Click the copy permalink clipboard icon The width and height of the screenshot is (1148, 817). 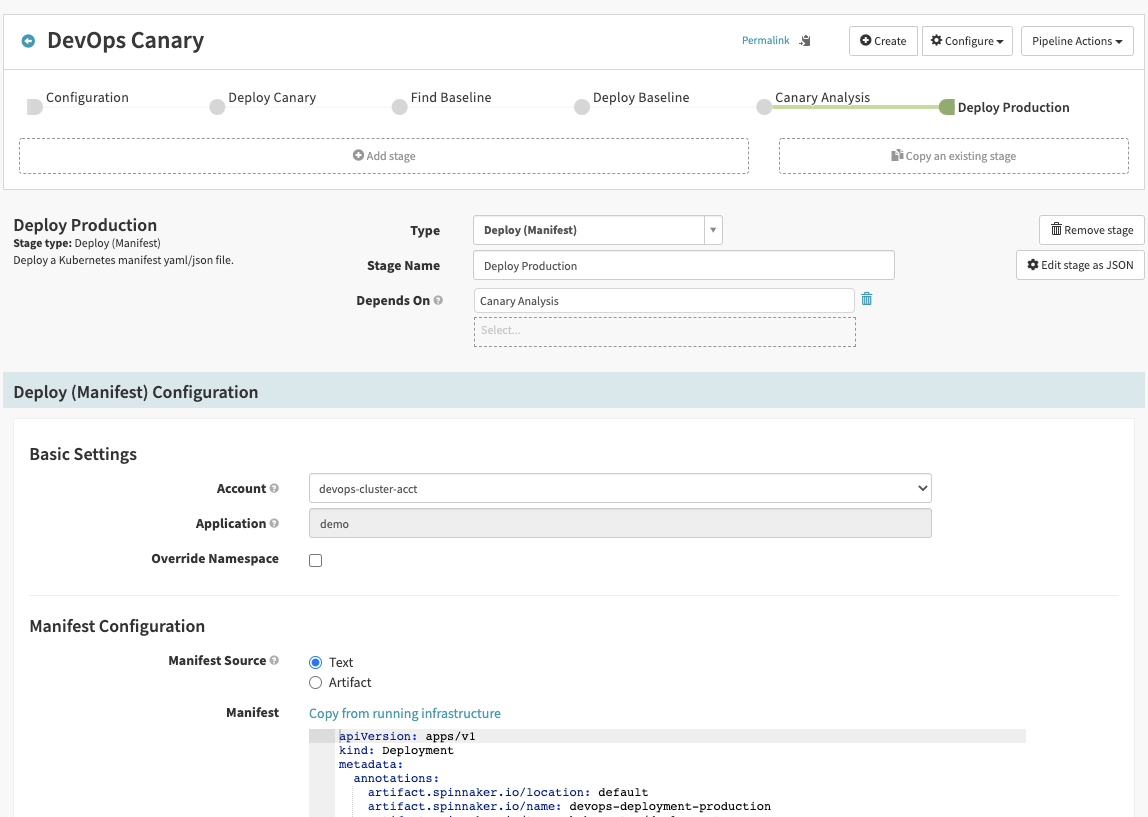[x=805, y=41]
